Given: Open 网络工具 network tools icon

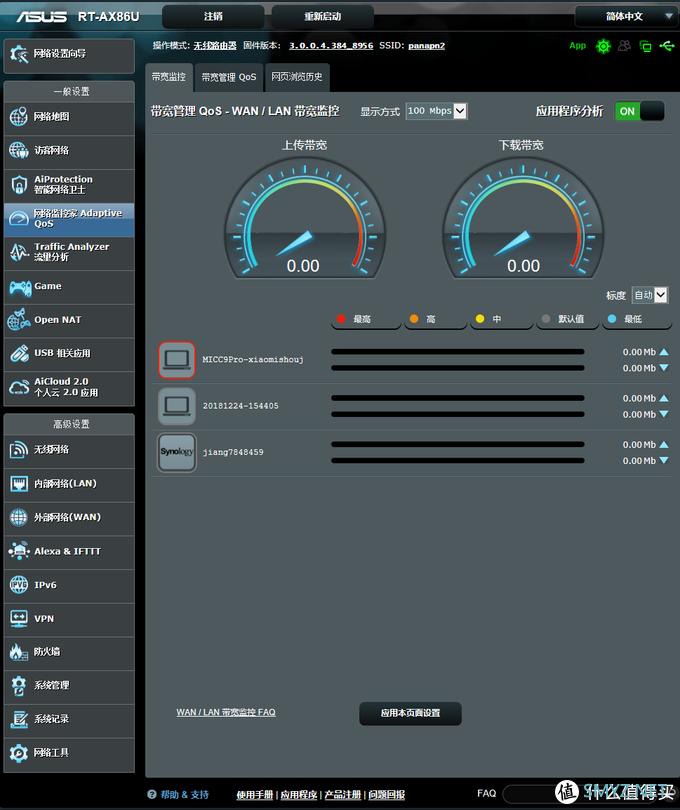Looking at the screenshot, I should [x=19, y=753].
